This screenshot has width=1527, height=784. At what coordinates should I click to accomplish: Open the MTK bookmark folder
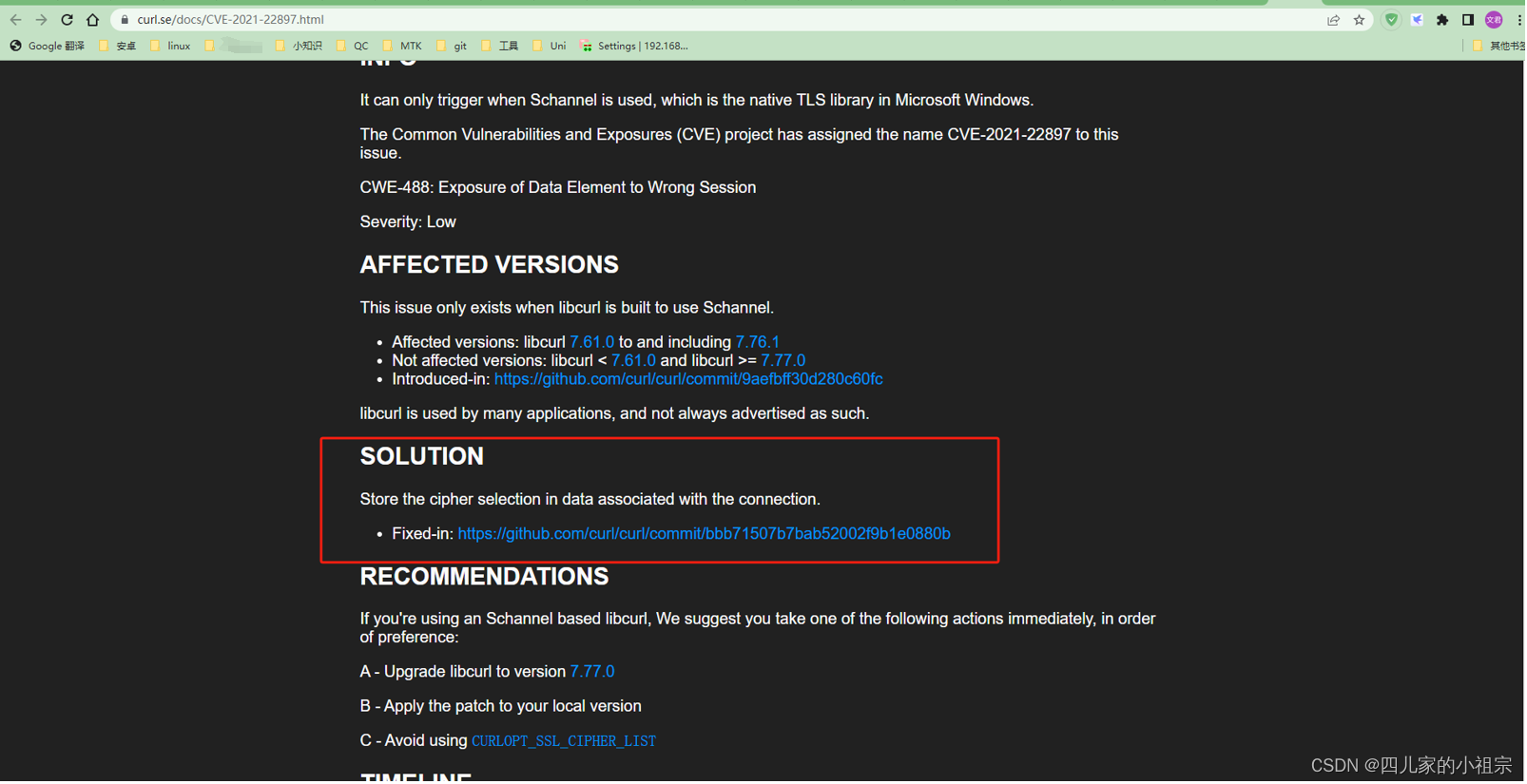(402, 46)
